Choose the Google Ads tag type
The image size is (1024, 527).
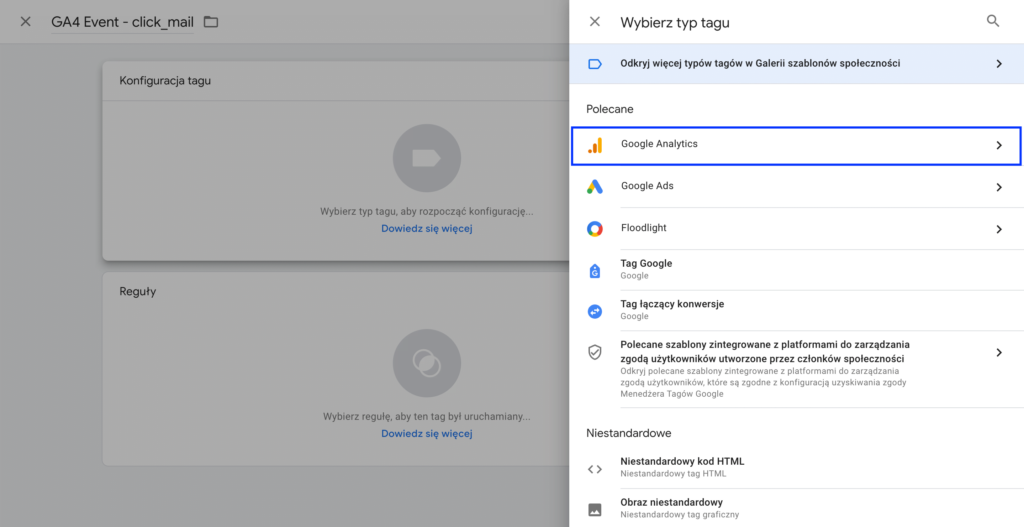[796, 187]
